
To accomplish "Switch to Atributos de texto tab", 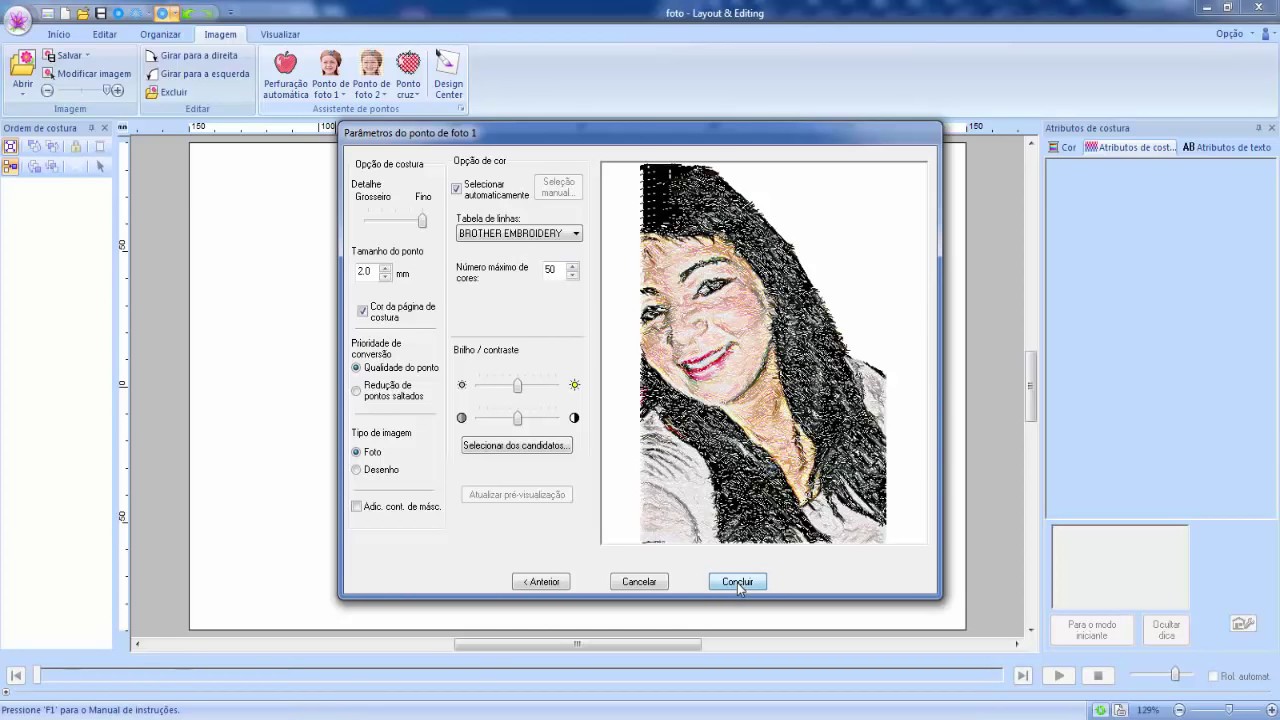I will coord(1226,147).
